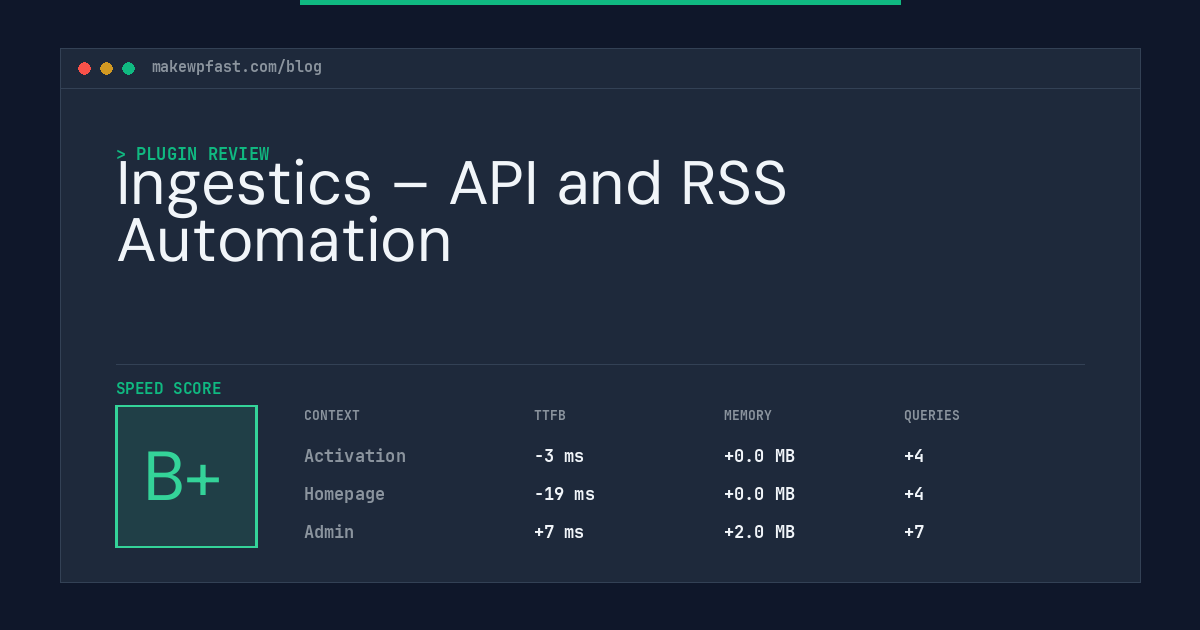Click the yellow window dot

[106, 68]
